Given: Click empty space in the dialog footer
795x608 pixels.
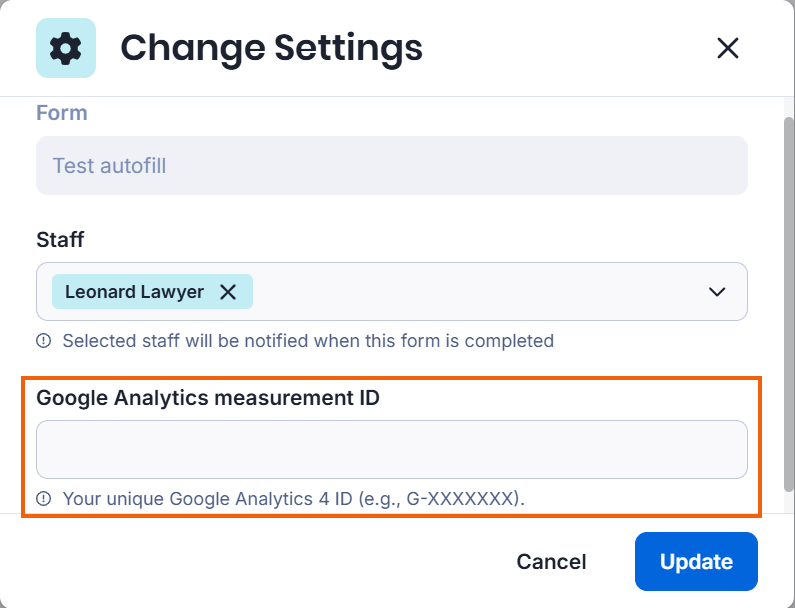Looking at the screenshot, I should (250, 562).
